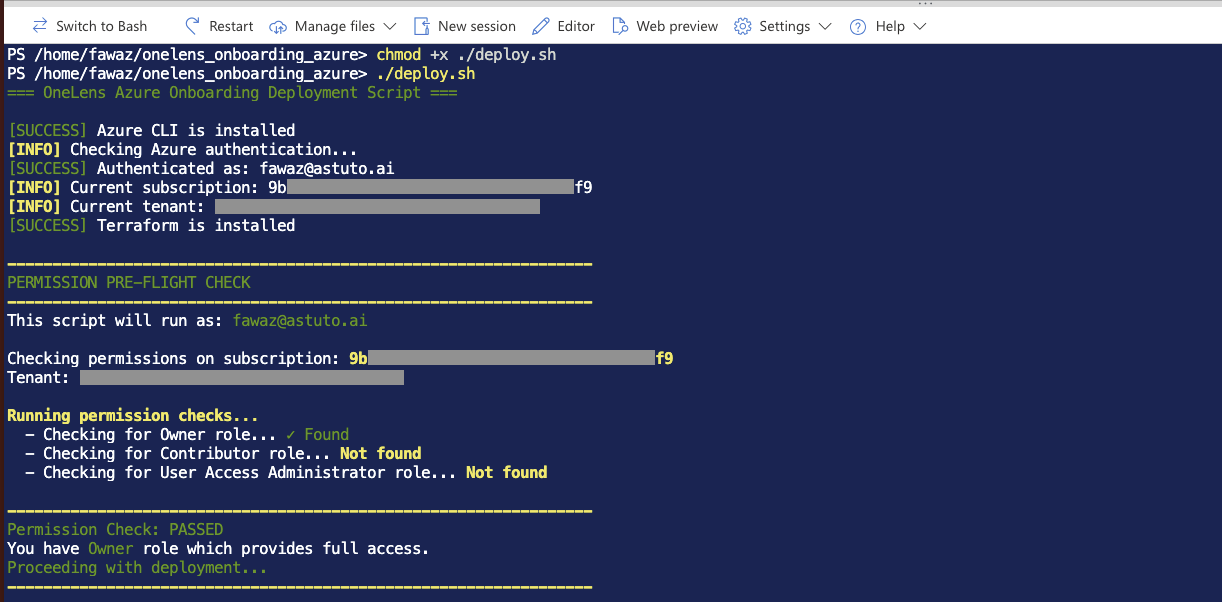1222x602 pixels.
Task: Click the './deploy.sh' command line in terminal
Action: coord(425,74)
